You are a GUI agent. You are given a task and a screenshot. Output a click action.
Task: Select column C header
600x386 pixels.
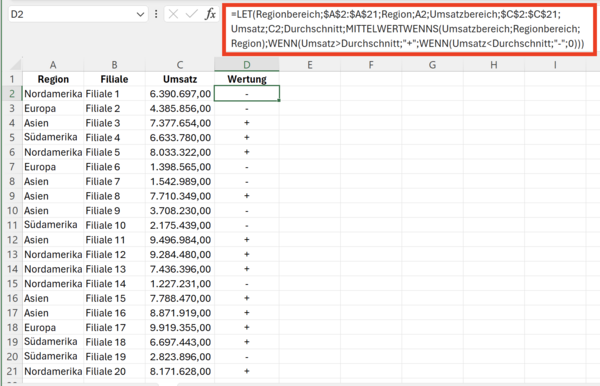pos(179,65)
